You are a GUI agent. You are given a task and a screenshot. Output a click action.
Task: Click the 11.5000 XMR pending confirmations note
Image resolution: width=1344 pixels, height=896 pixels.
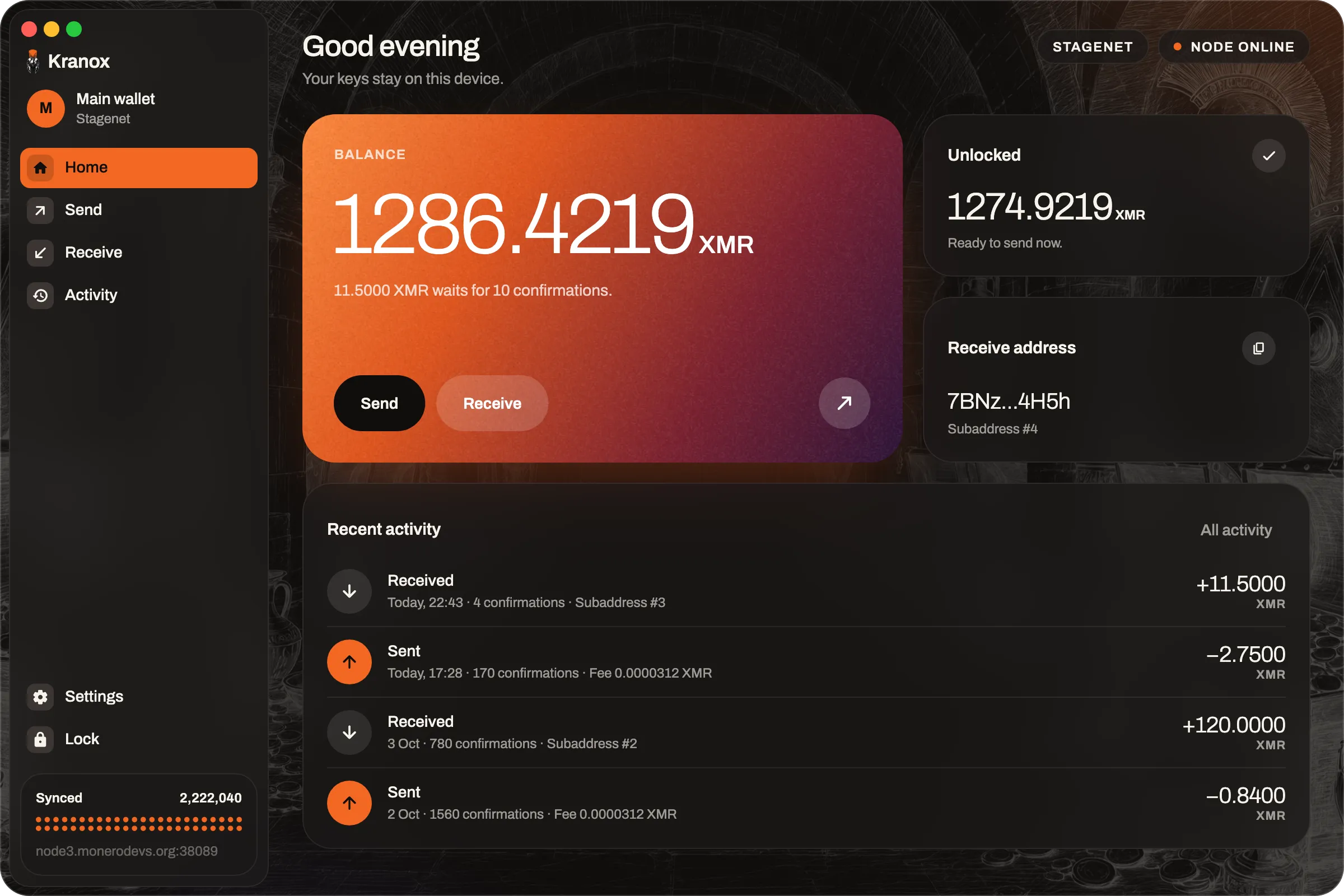tap(473, 290)
